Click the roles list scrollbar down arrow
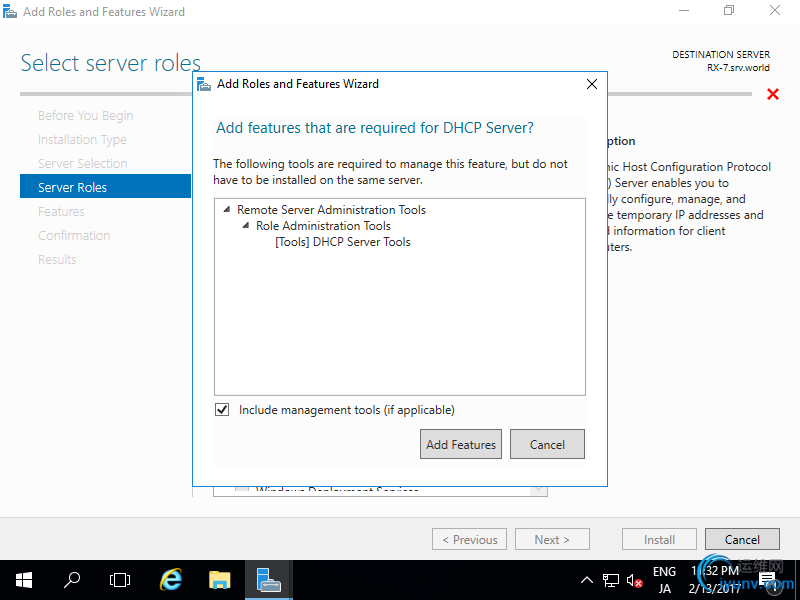This screenshot has width=800, height=600. (537, 490)
